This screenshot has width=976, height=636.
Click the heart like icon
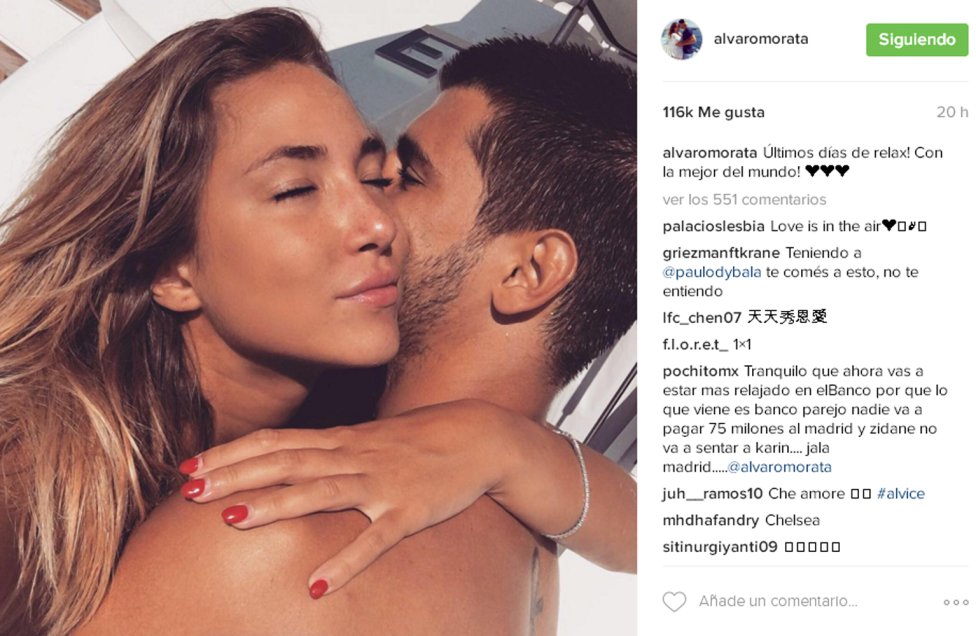[x=674, y=601]
